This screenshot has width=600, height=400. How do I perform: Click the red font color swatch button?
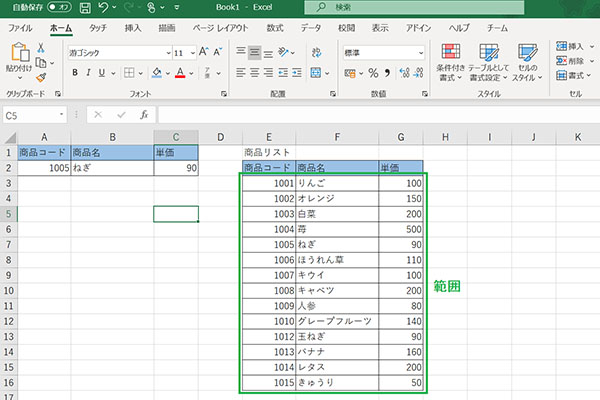pos(179,72)
